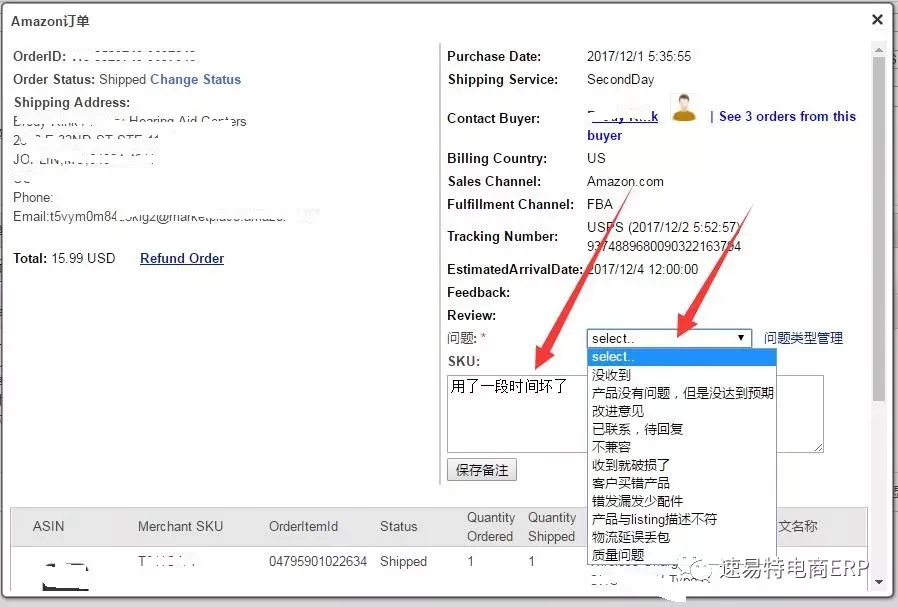Open See 3 orders from this buyer

787,116
